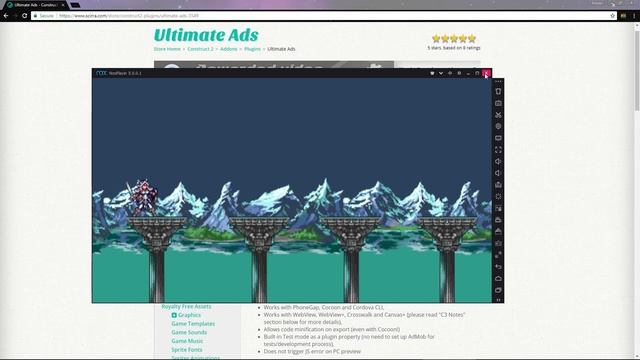This screenshot has width=640, height=360.
Task: Close the NoxPlayer window with red X
Action: (486, 73)
